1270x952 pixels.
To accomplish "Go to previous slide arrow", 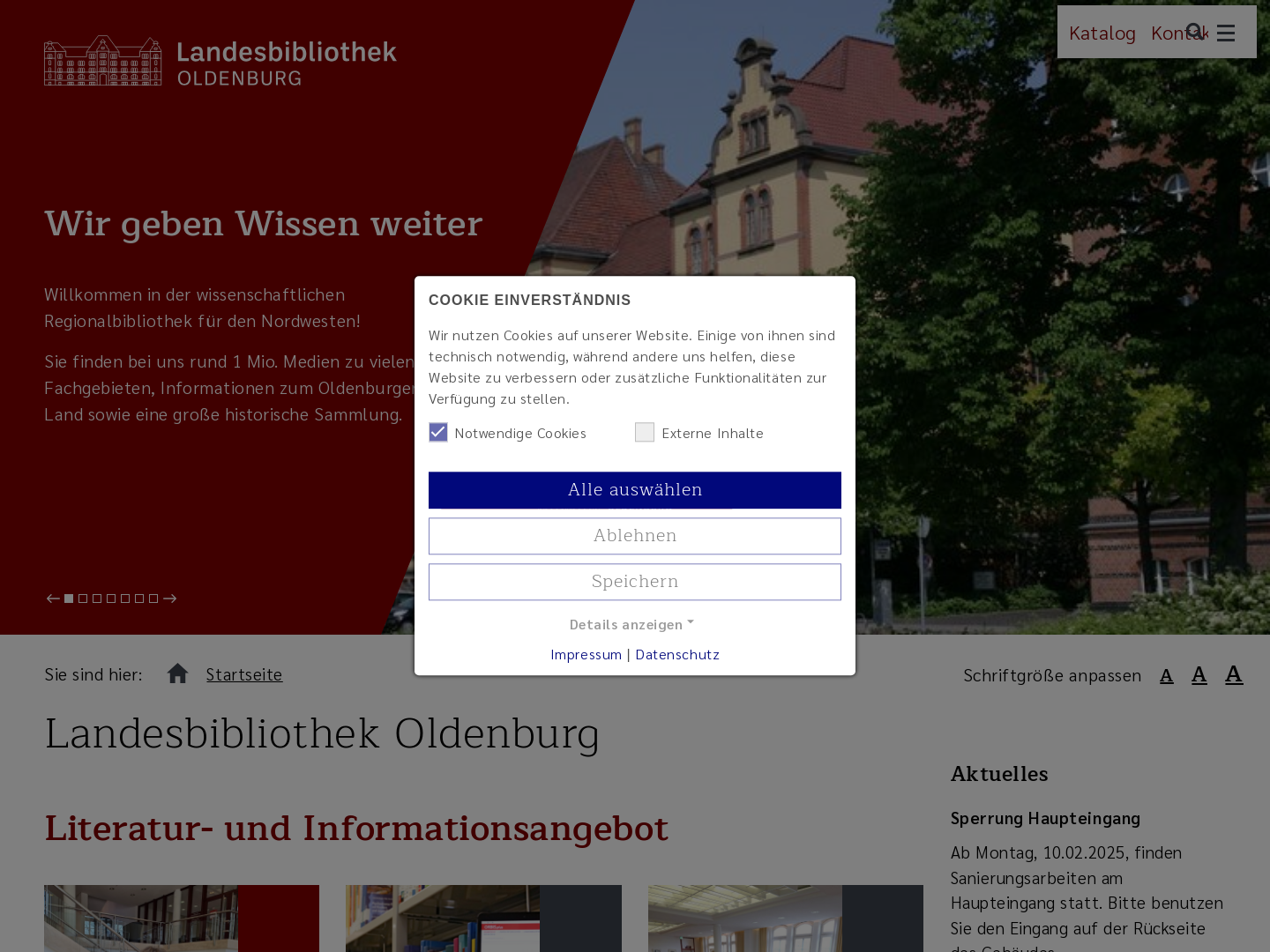I will point(53,599).
